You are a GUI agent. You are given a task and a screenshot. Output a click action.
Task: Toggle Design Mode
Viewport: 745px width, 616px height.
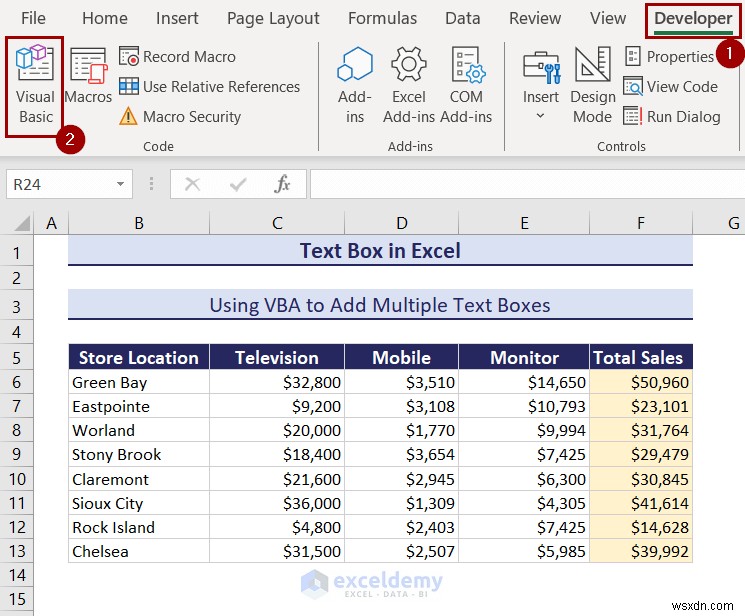coord(592,86)
